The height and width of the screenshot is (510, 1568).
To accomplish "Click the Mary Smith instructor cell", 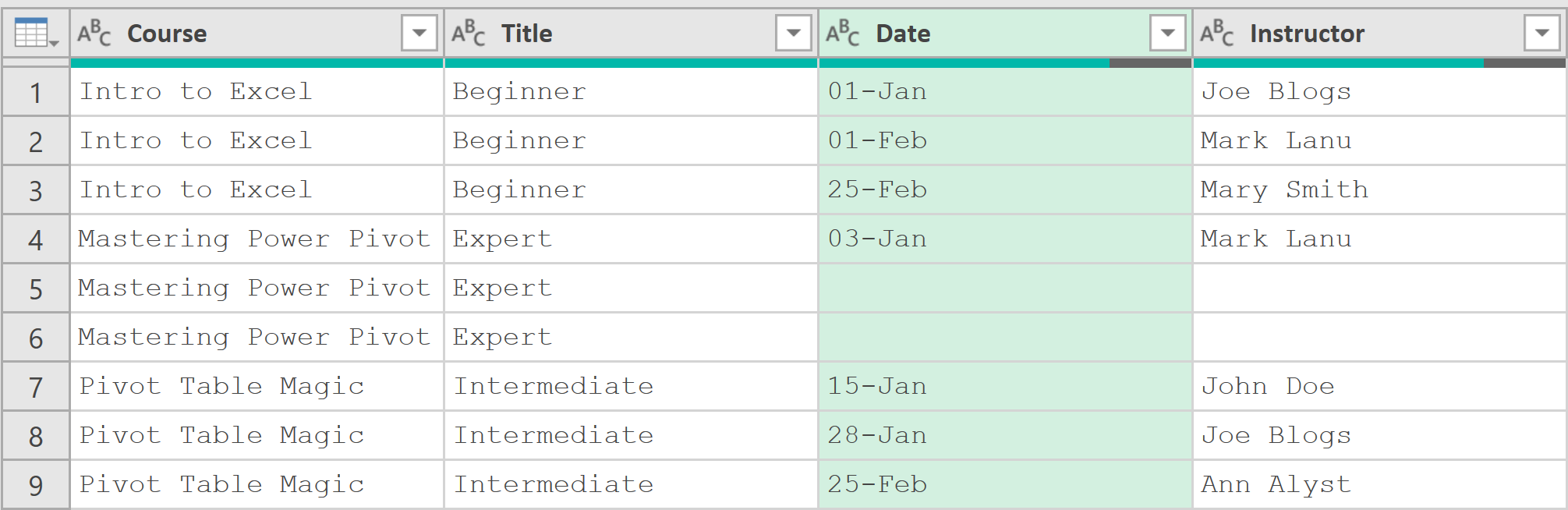I will coord(1379,190).
